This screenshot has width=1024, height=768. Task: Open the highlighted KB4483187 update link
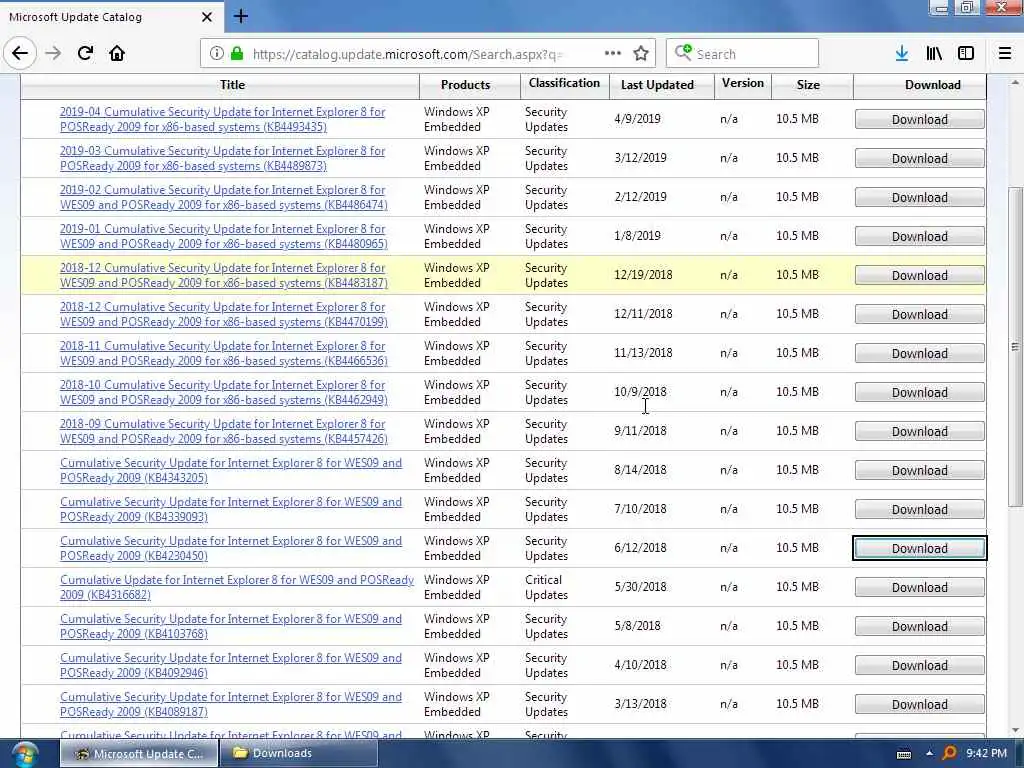coord(224,275)
